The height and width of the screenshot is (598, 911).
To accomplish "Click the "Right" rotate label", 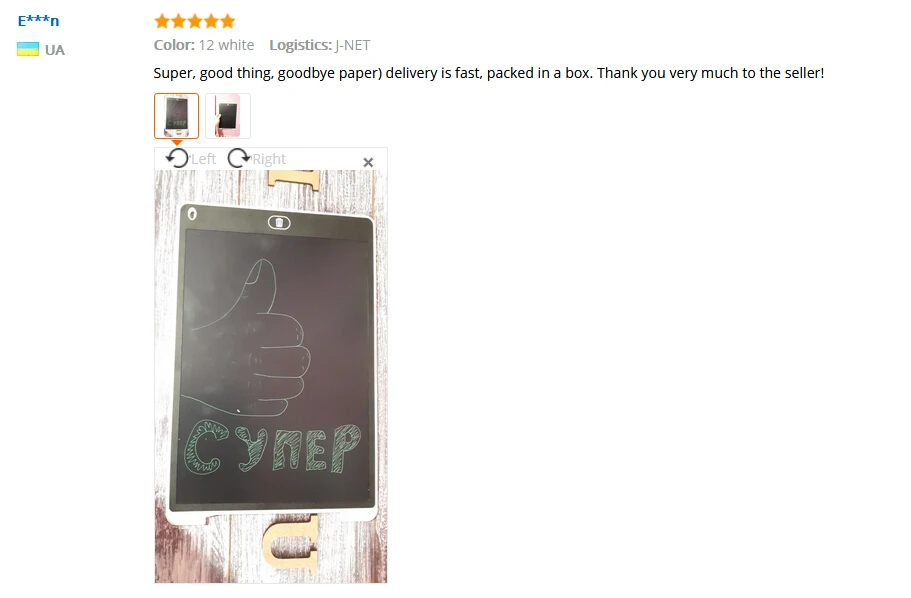I will click(x=269, y=159).
